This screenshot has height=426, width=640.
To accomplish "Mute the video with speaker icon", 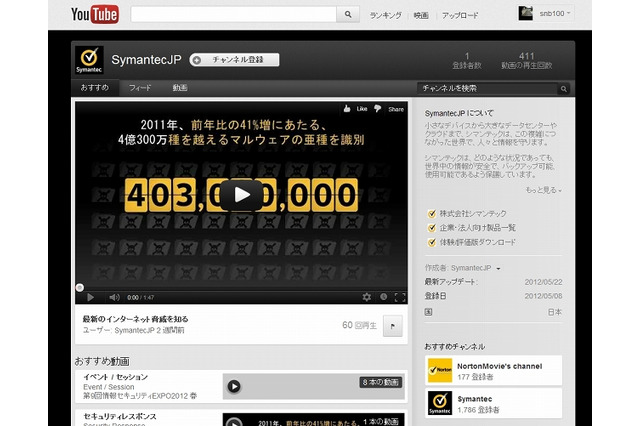I will click(x=114, y=297).
